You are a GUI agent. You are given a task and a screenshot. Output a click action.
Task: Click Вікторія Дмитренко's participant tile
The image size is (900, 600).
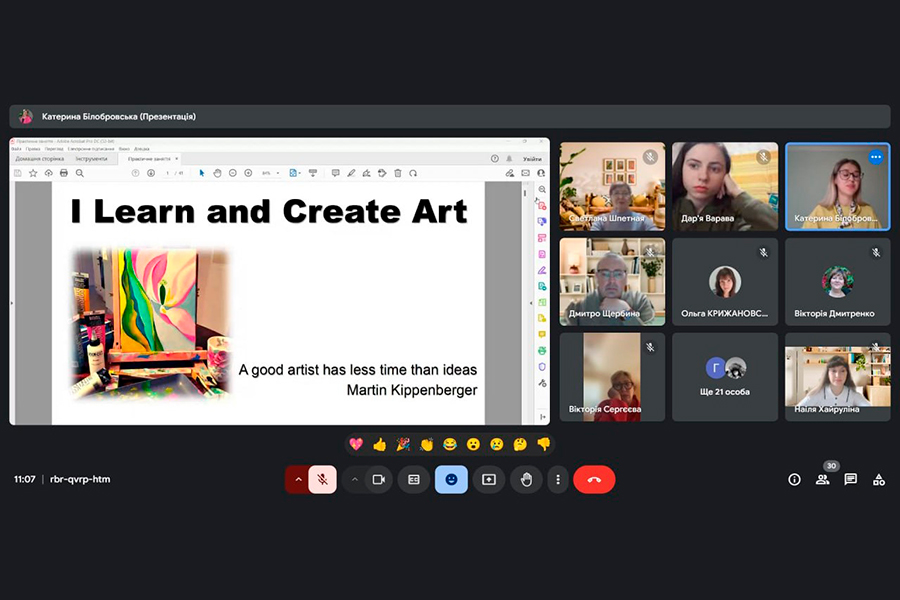(x=837, y=282)
